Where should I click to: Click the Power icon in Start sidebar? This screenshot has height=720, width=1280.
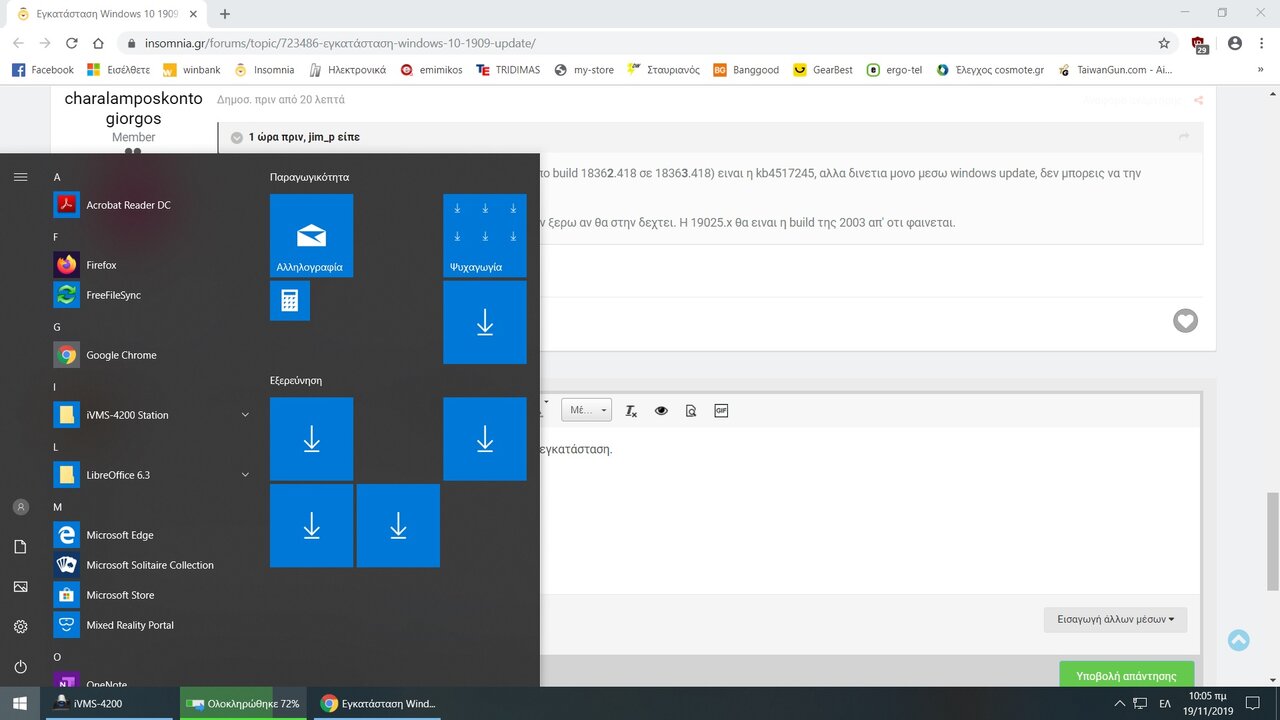tap(20, 666)
